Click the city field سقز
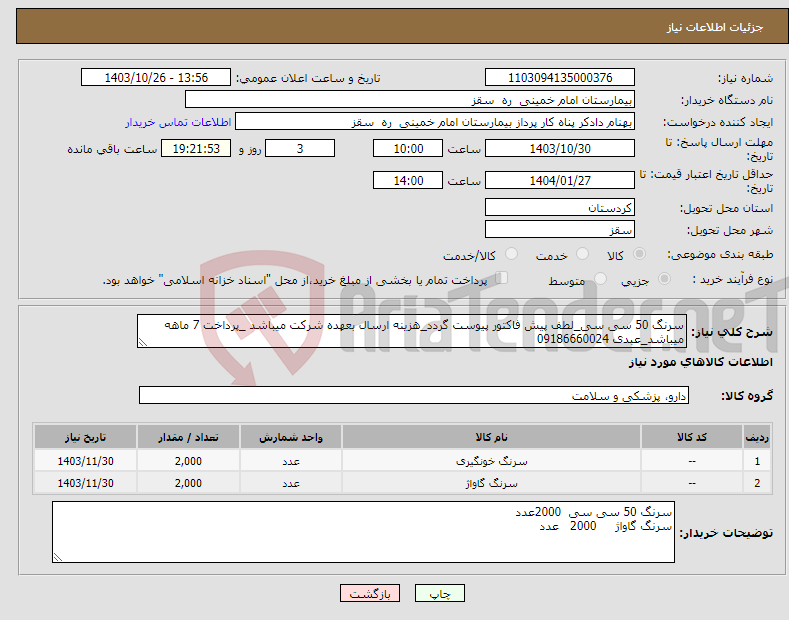Viewport: 789px width, 620px height. point(560,229)
